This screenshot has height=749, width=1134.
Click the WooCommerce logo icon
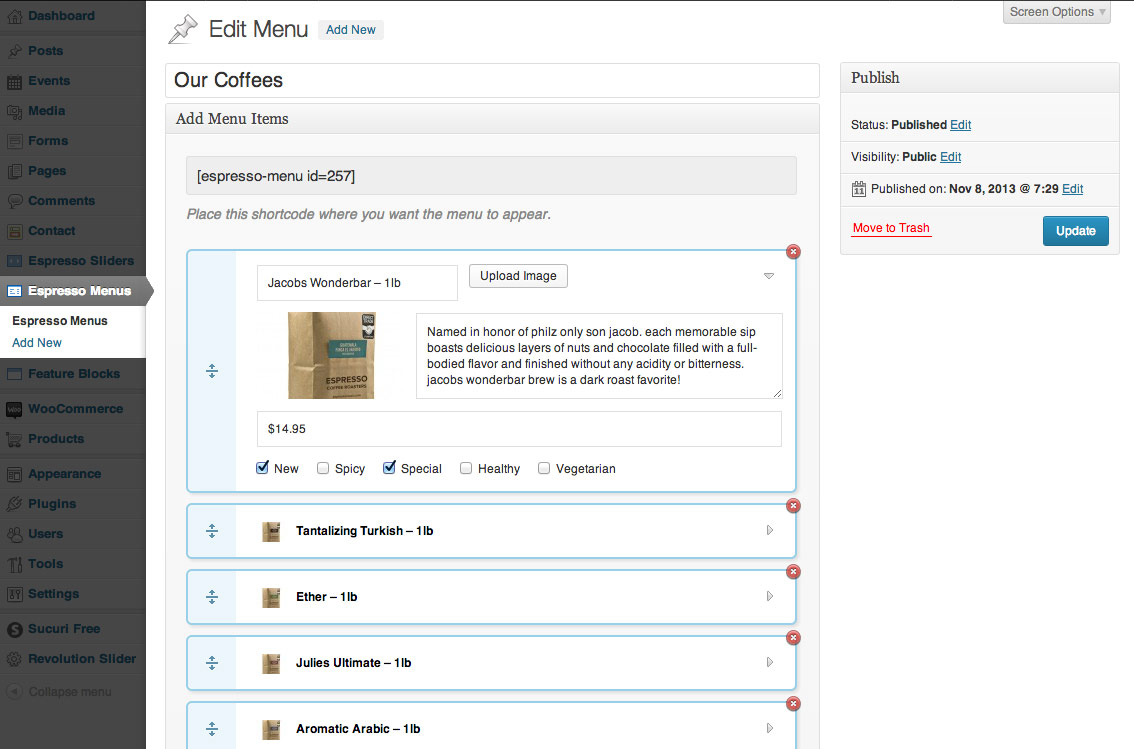14,409
